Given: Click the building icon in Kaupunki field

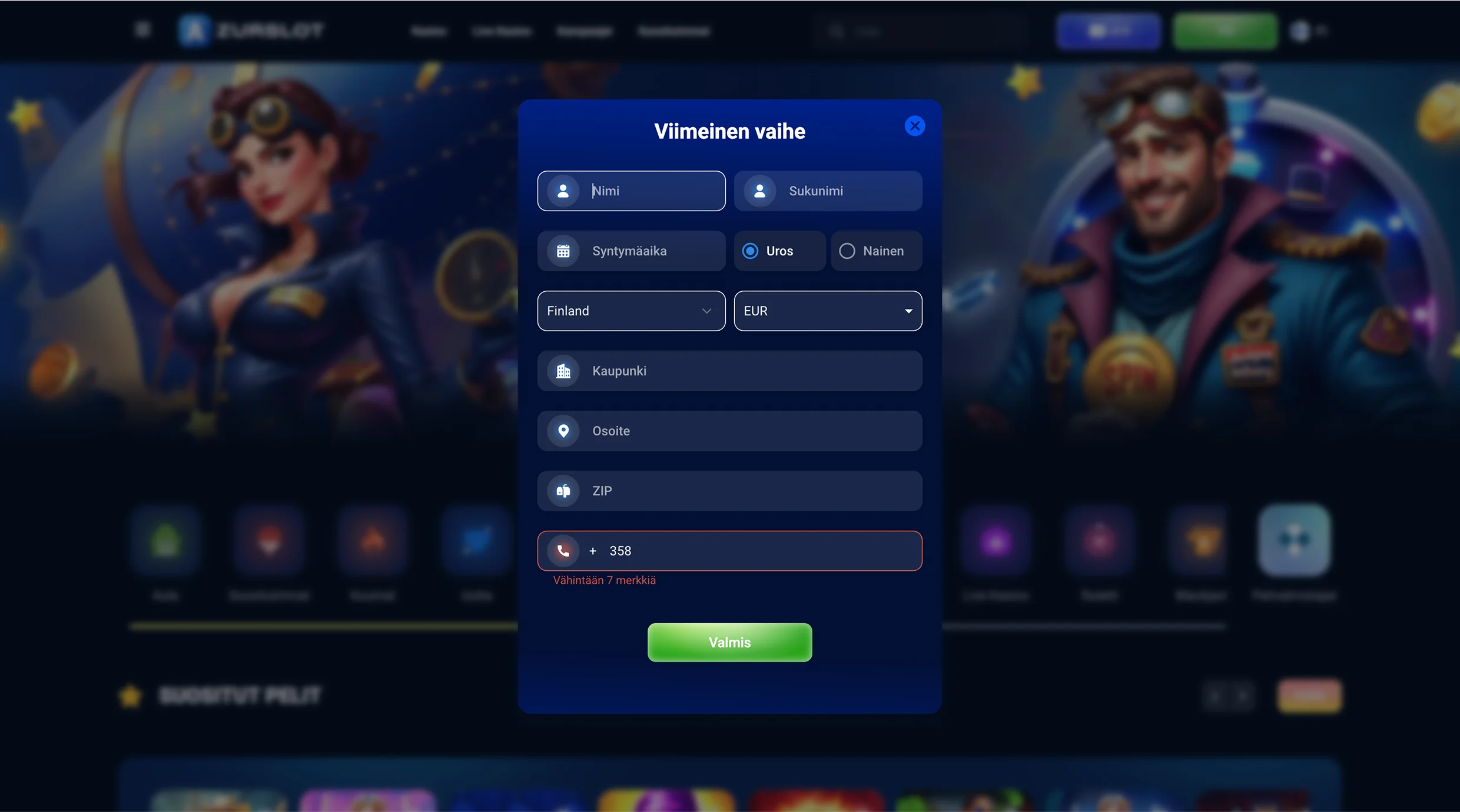Looking at the screenshot, I should click(x=563, y=371).
